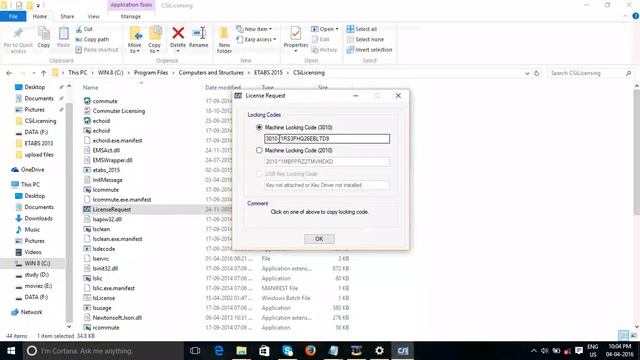The height and width of the screenshot is (360, 640).
Task: Click the 3010 locking code text field
Action: coord(327,139)
